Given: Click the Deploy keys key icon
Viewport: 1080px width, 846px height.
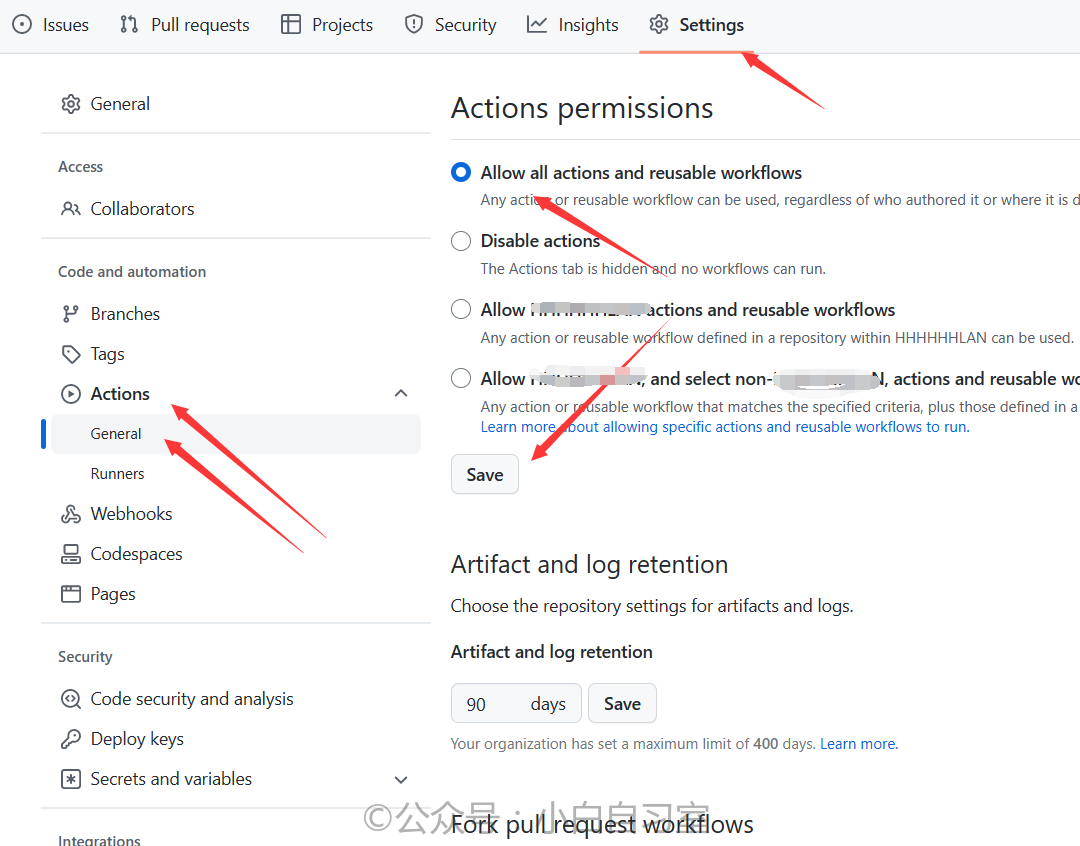Looking at the screenshot, I should coord(71,739).
